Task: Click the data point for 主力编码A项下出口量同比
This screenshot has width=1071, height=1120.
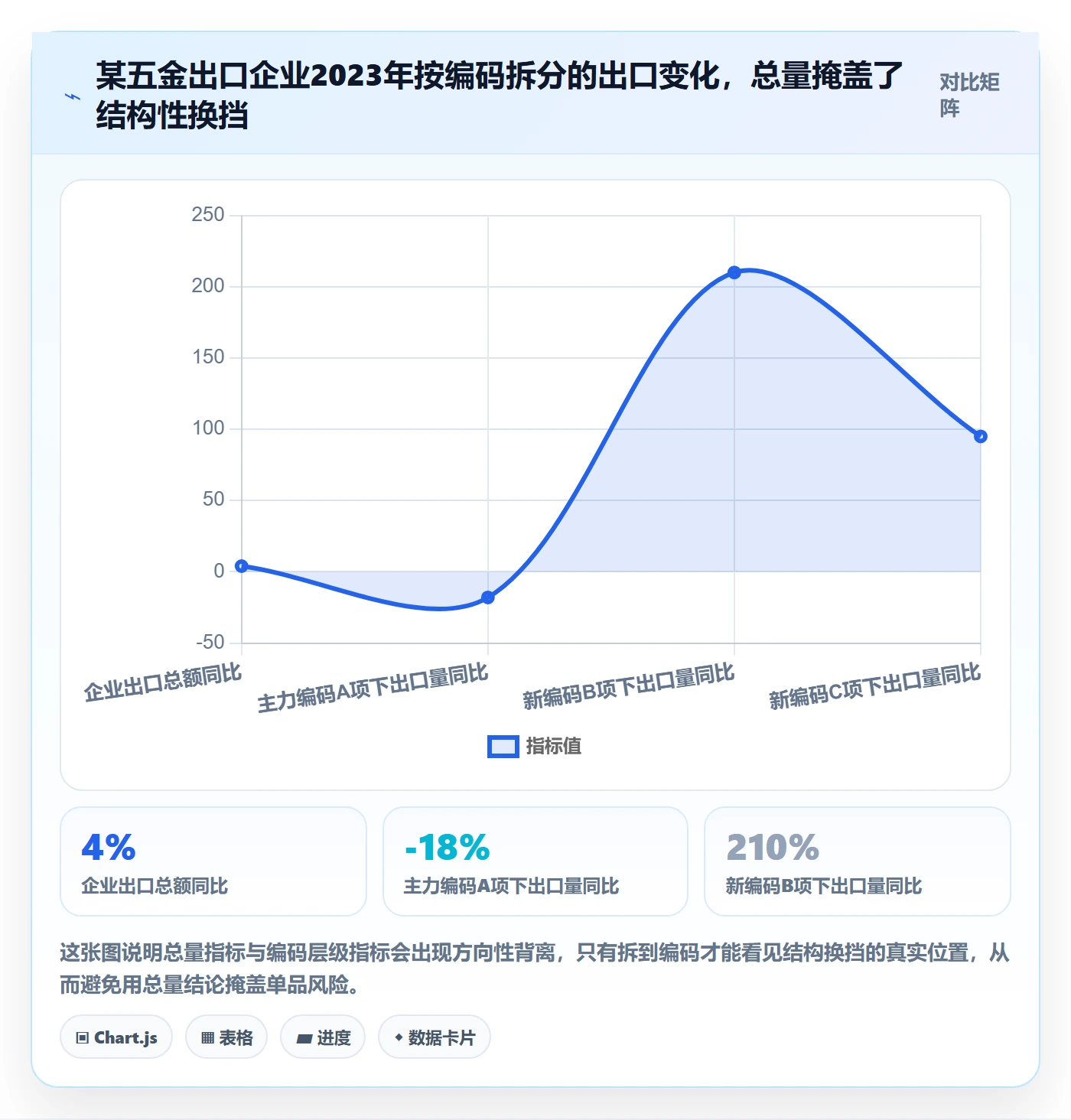Action: (x=488, y=597)
